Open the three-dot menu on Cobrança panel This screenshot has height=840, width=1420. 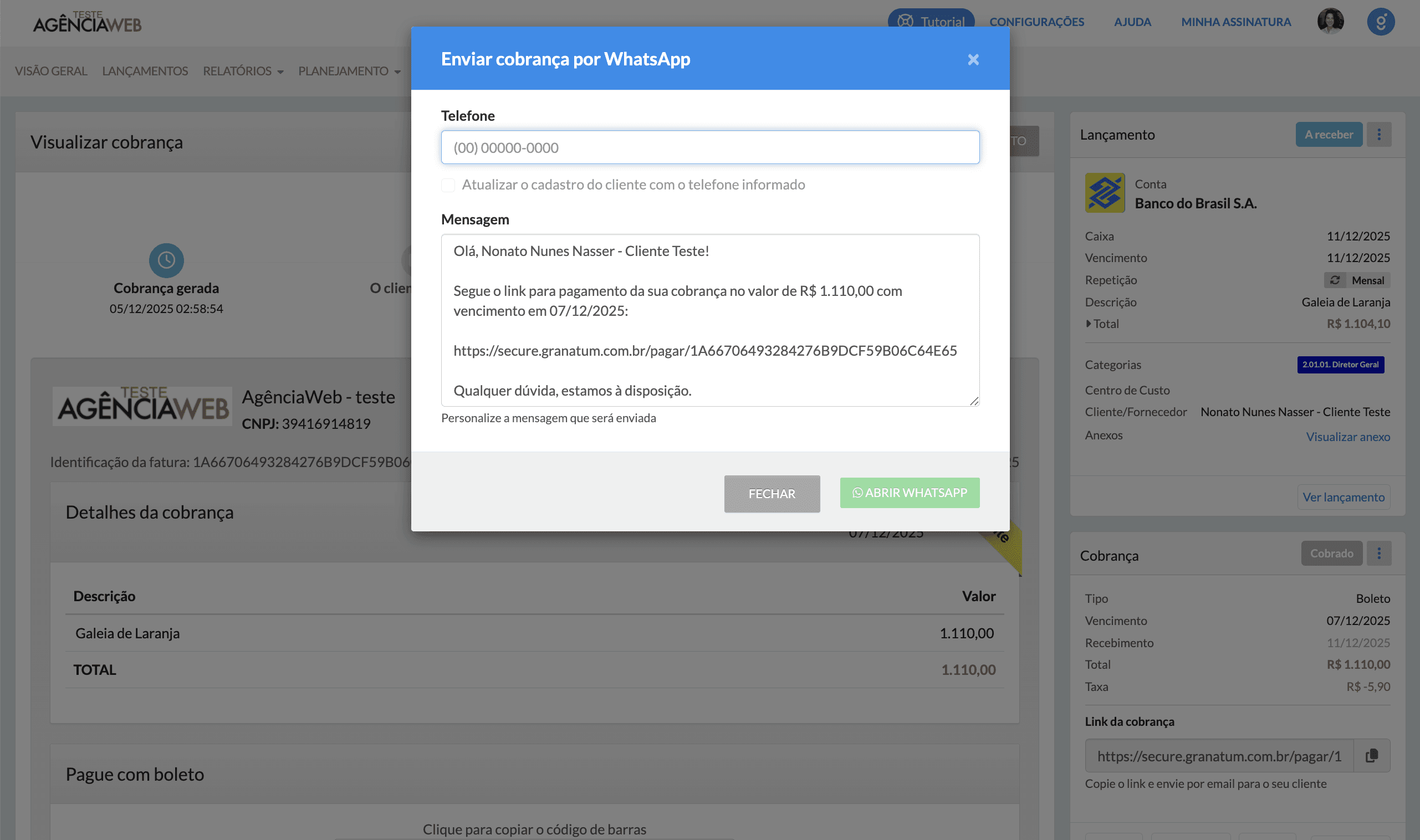pos(1379,553)
